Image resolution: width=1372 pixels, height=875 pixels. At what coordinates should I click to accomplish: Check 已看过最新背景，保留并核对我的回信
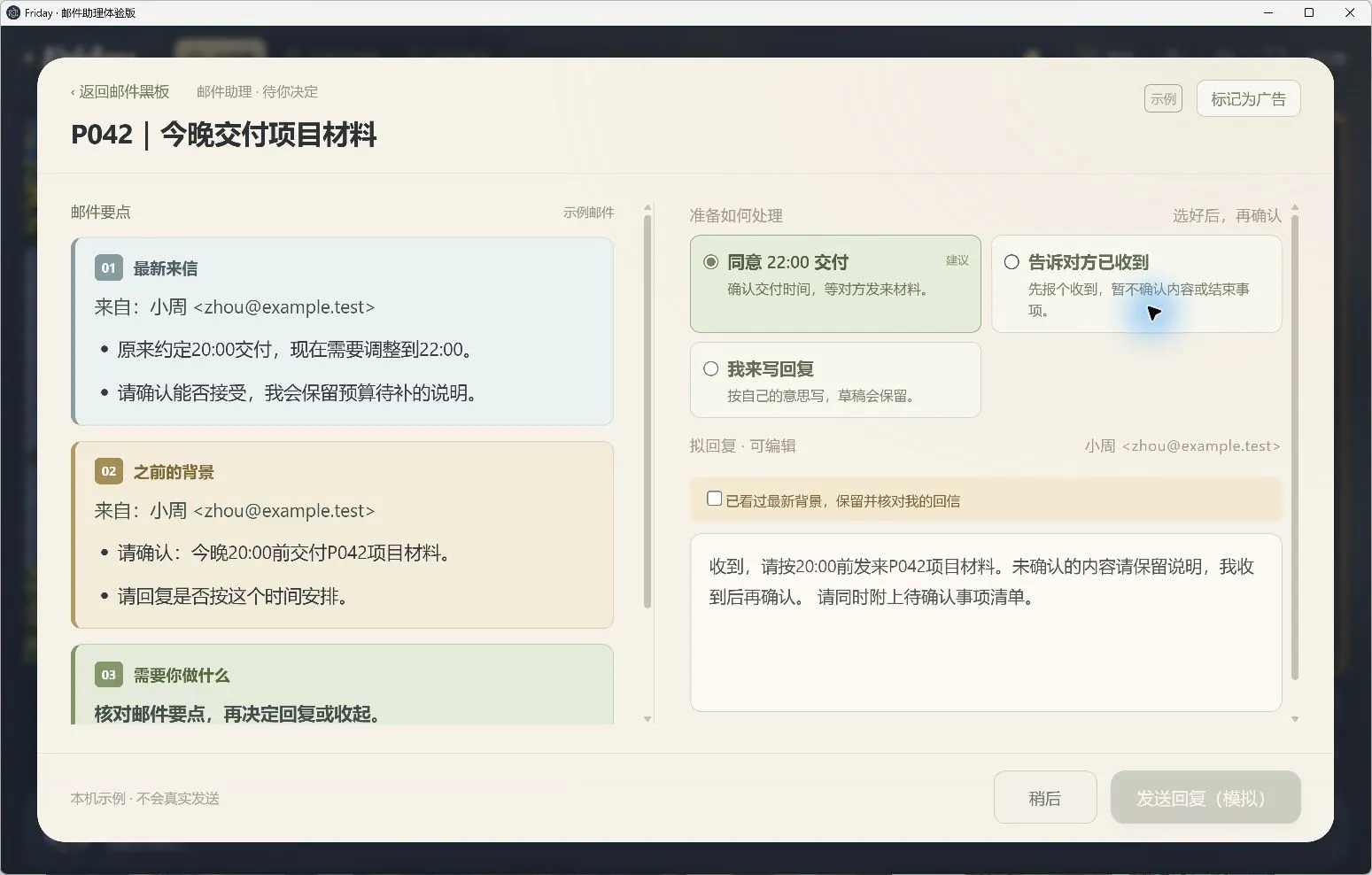pyautogui.click(x=714, y=499)
